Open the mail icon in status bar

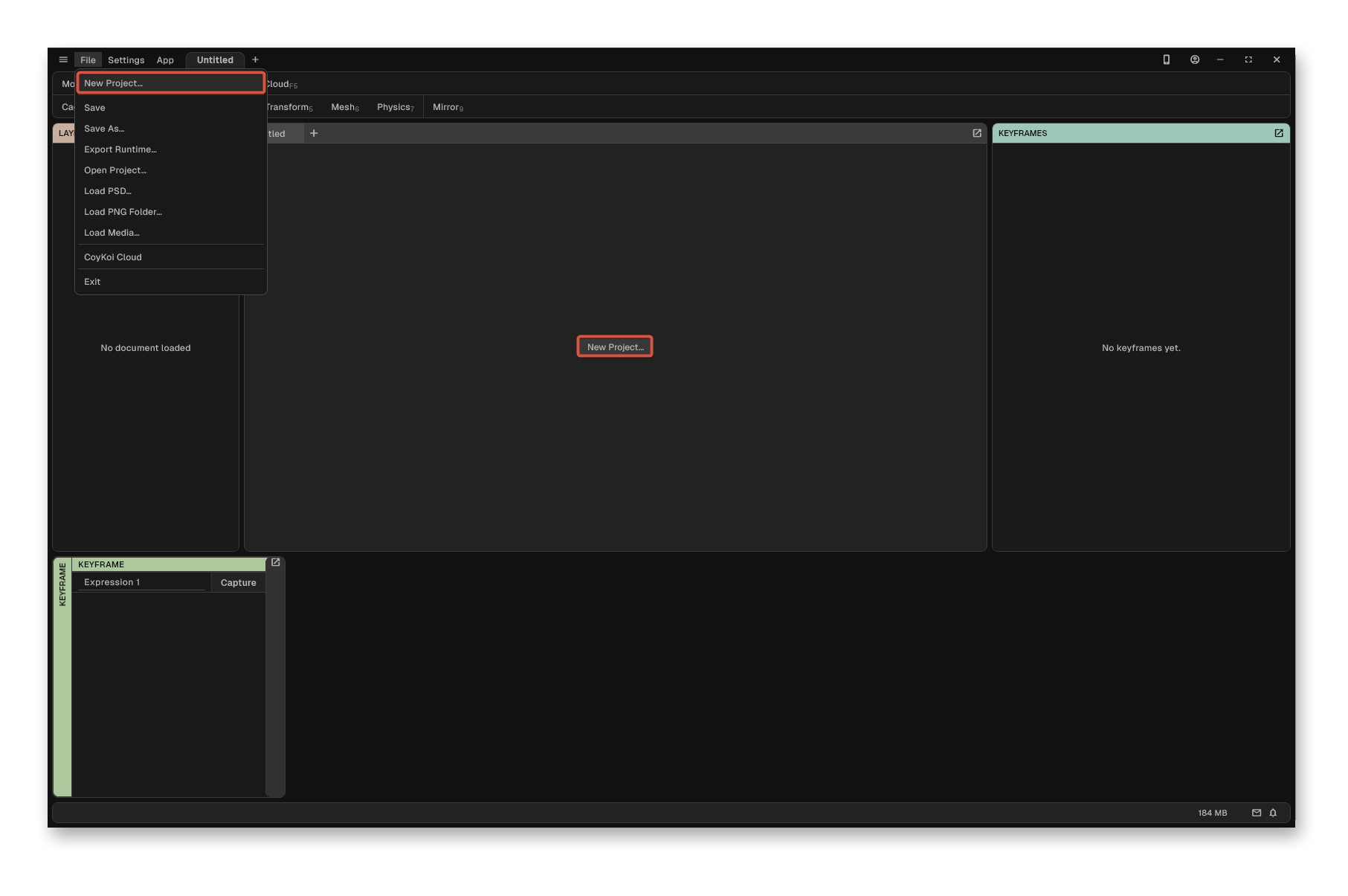[x=1256, y=813]
